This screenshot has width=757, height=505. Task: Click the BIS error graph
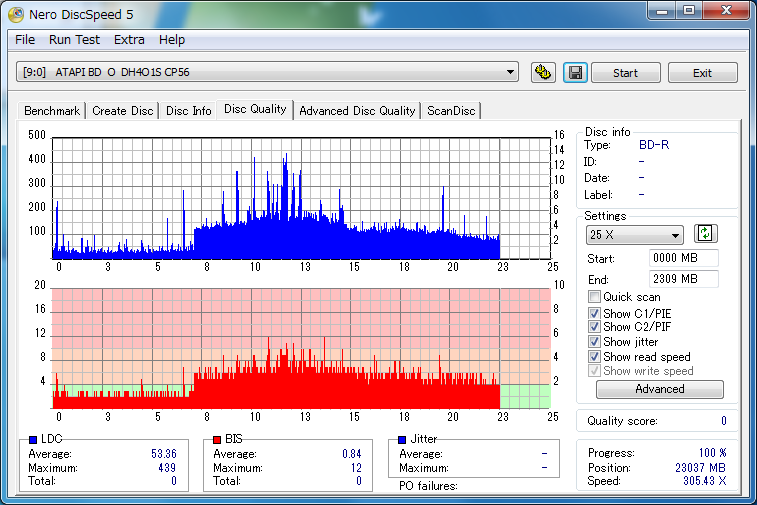point(301,348)
